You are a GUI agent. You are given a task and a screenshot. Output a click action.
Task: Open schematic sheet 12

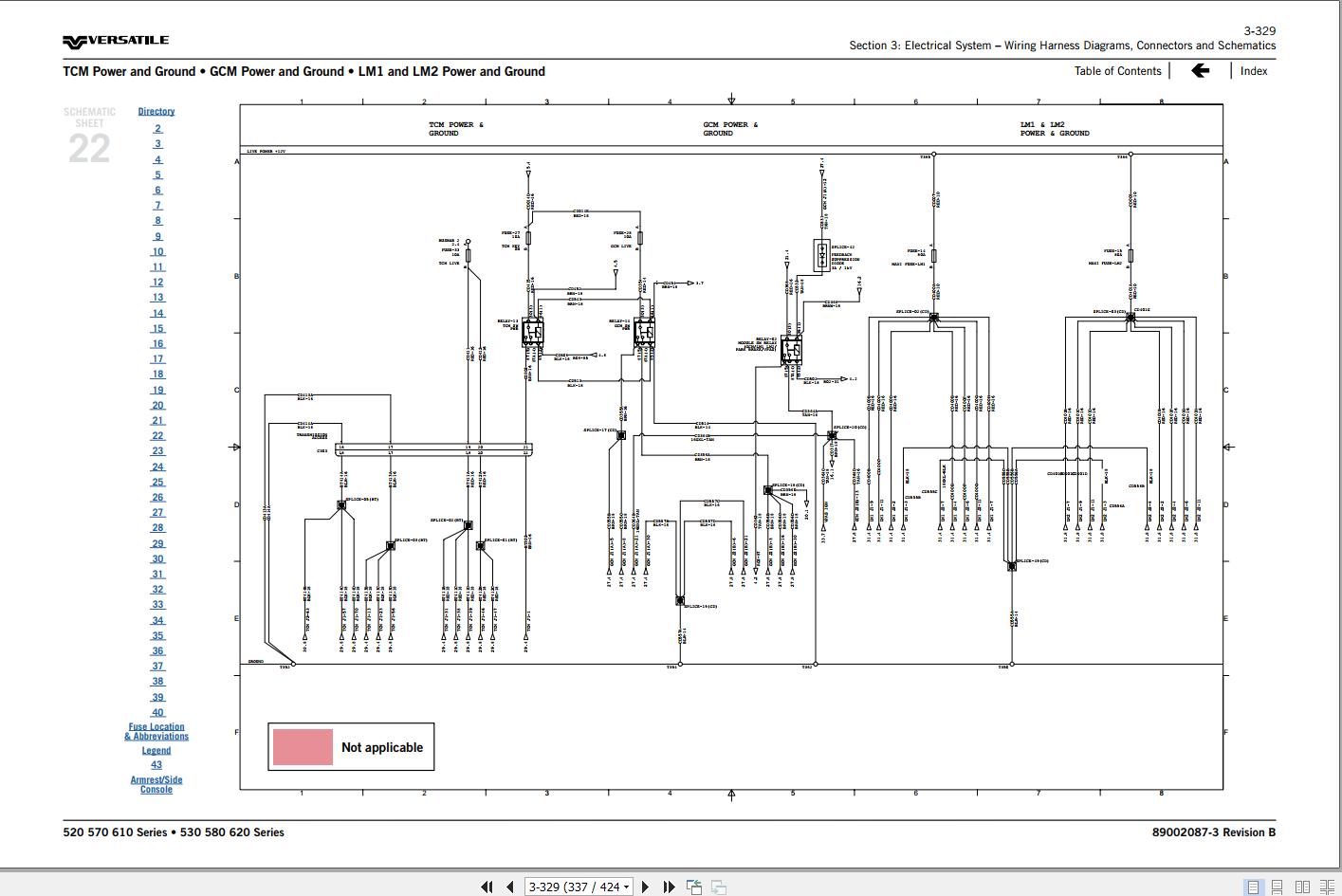click(x=157, y=282)
